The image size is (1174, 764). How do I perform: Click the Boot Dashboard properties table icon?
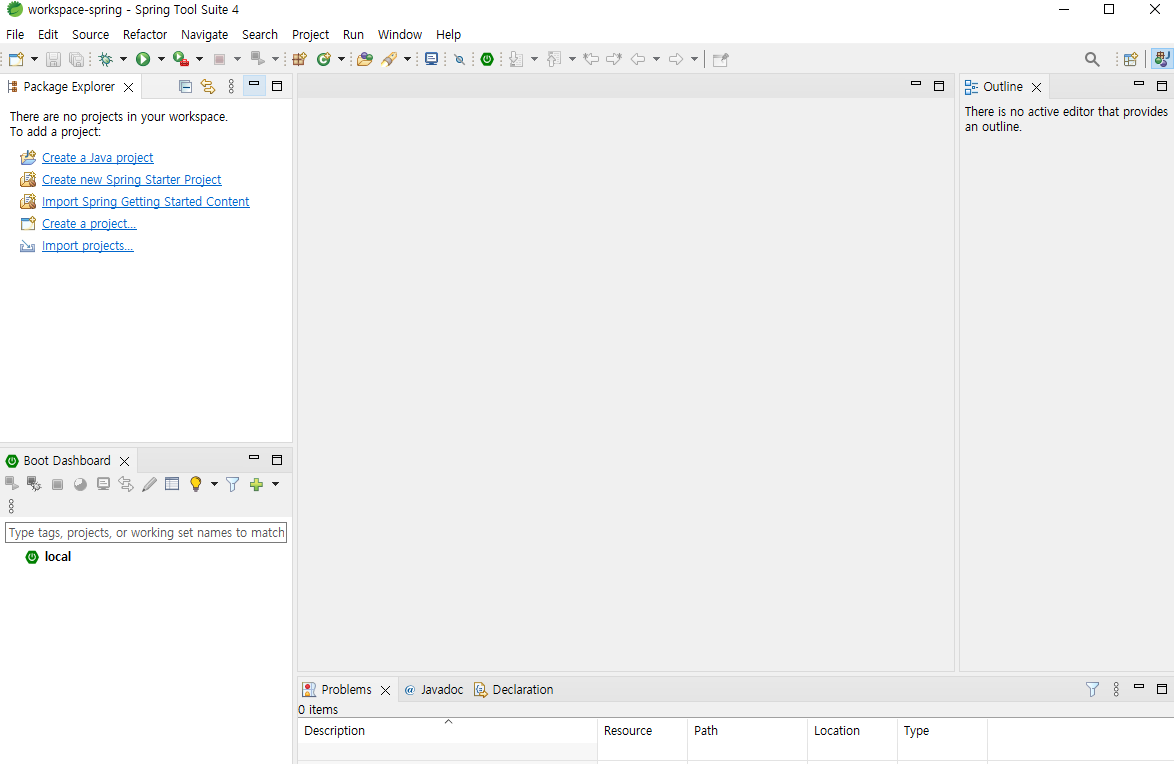[172, 484]
